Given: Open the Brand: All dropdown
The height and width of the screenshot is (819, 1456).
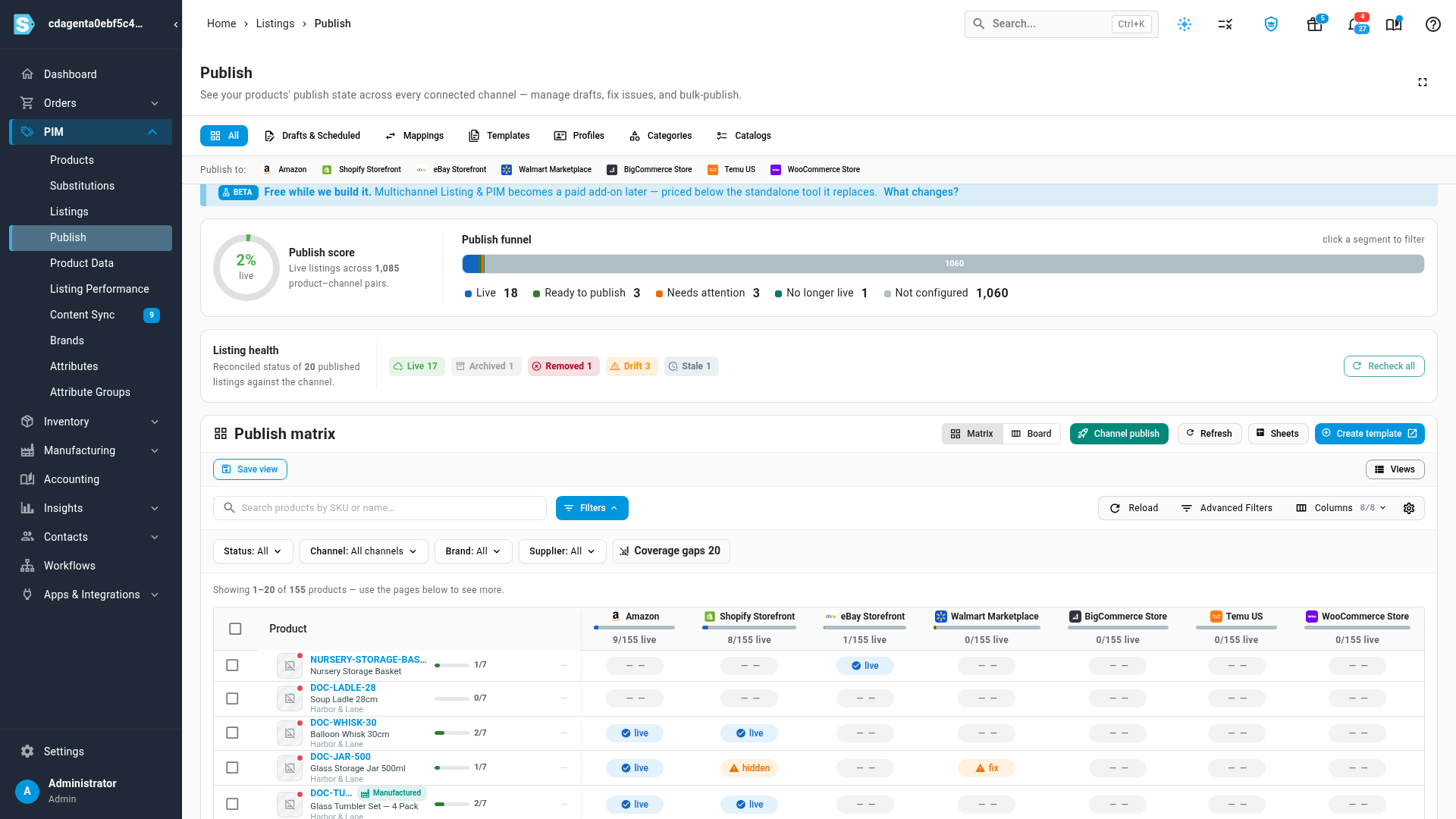Looking at the screenshot, I should coord(473,551).
